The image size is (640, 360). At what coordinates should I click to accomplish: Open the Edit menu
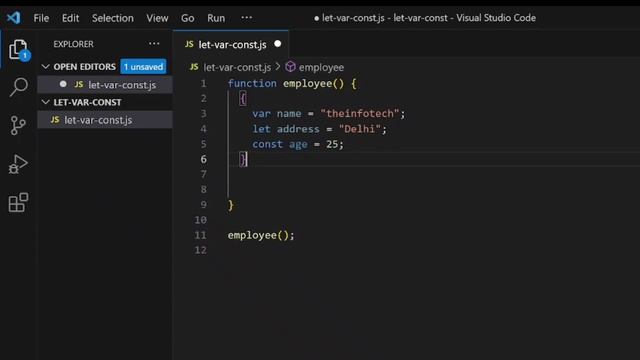point(70,18)
